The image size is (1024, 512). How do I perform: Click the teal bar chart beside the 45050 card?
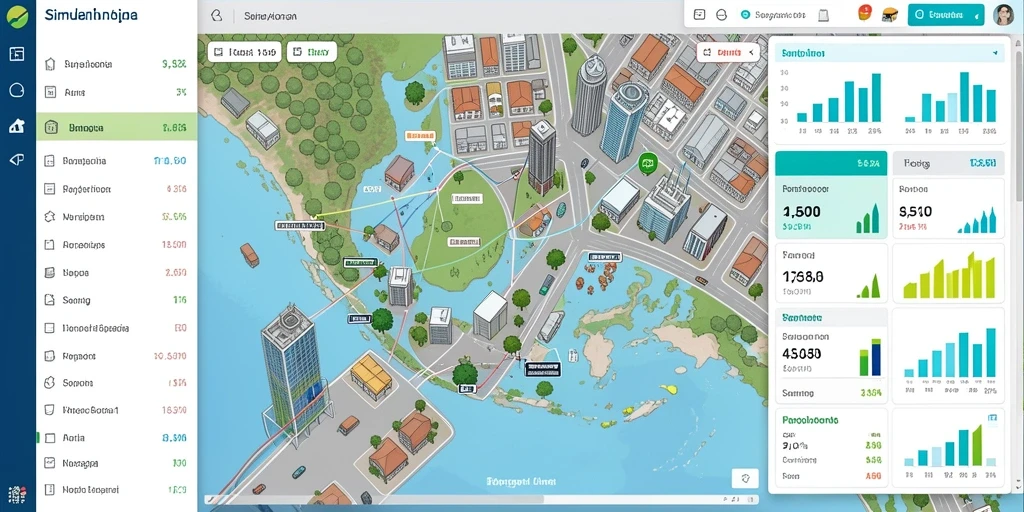948,356
